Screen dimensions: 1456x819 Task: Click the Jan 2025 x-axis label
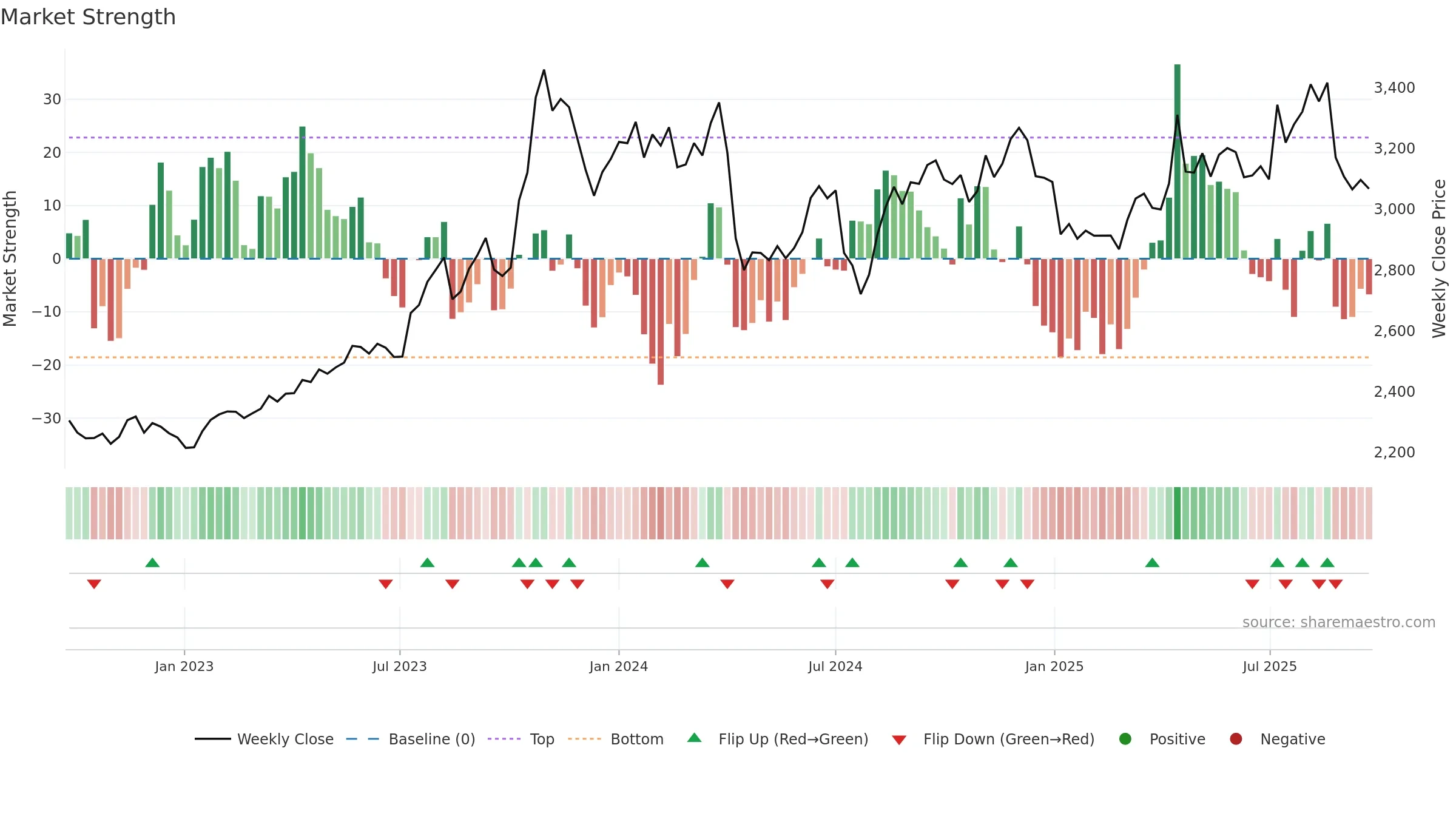coord(1054,667)
